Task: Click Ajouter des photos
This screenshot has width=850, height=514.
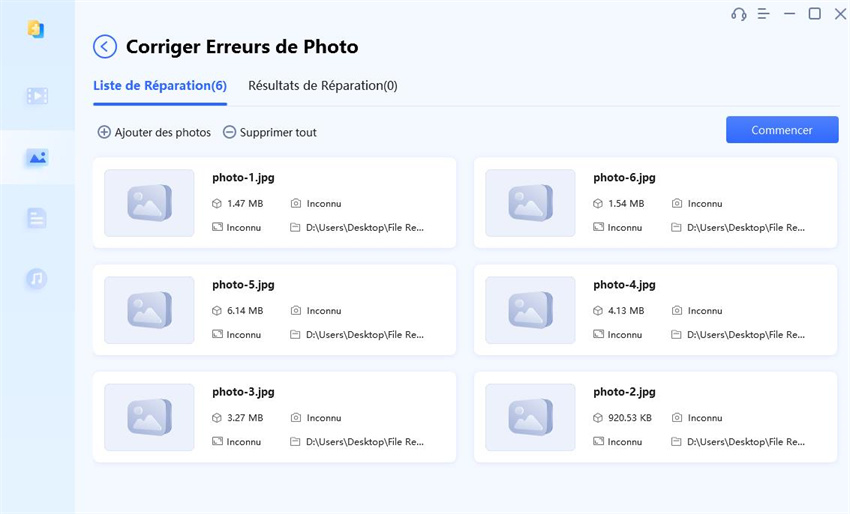Action: tap(154, 132)
